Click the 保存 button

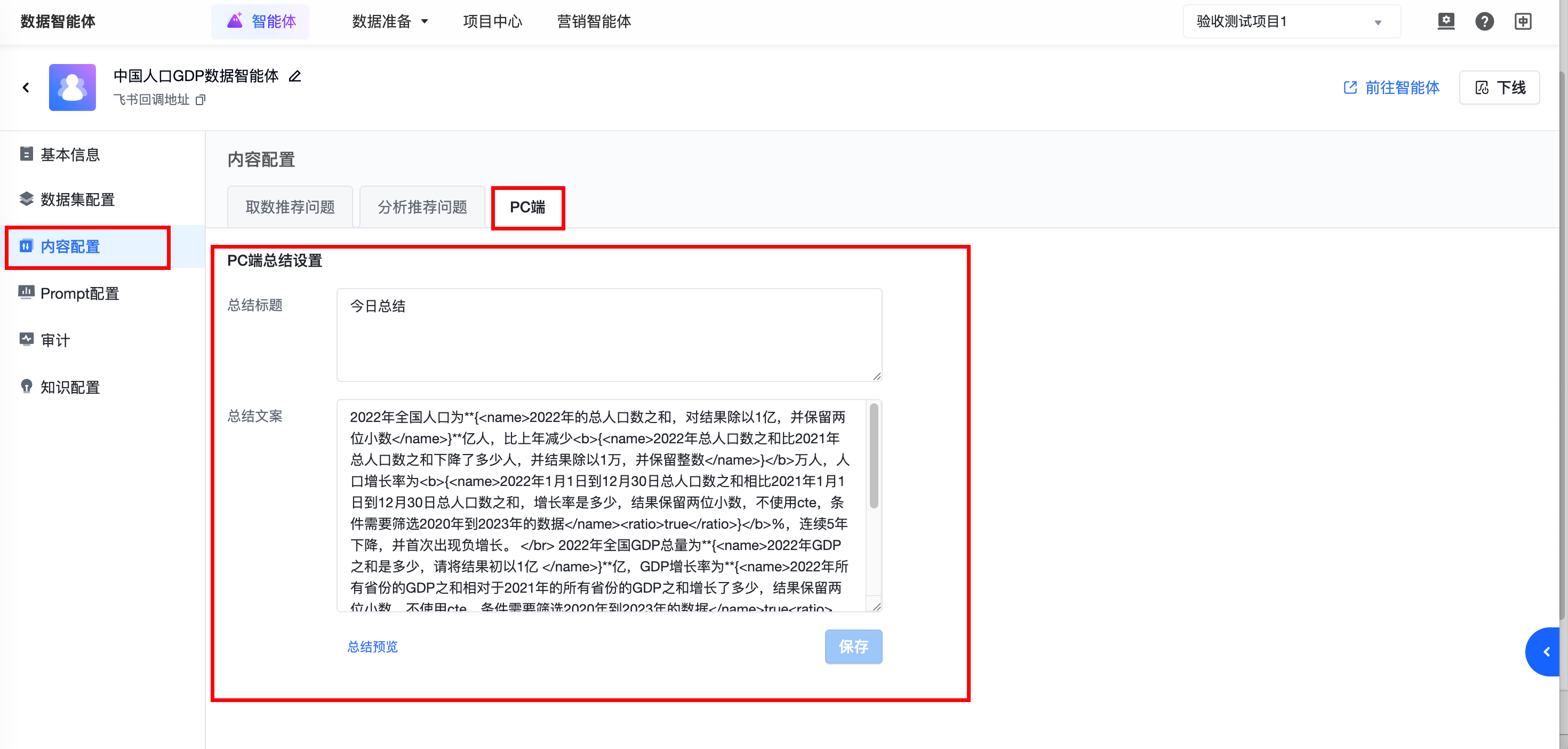pyautogui.click(x=853, y=646)
